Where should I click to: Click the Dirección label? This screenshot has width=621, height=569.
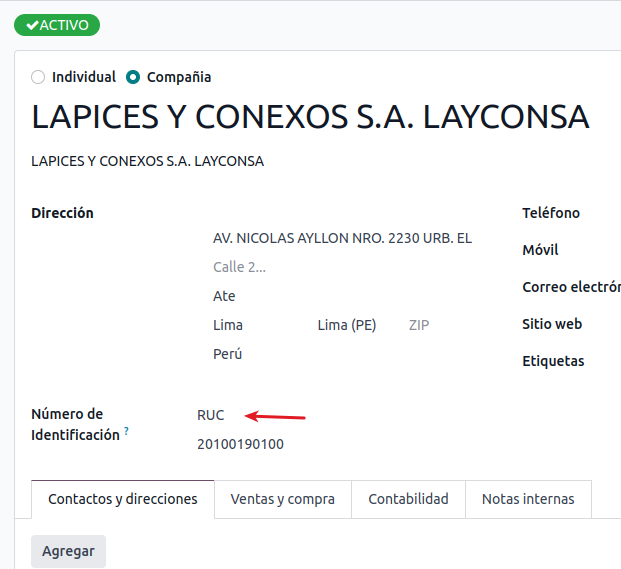point(63,213)
